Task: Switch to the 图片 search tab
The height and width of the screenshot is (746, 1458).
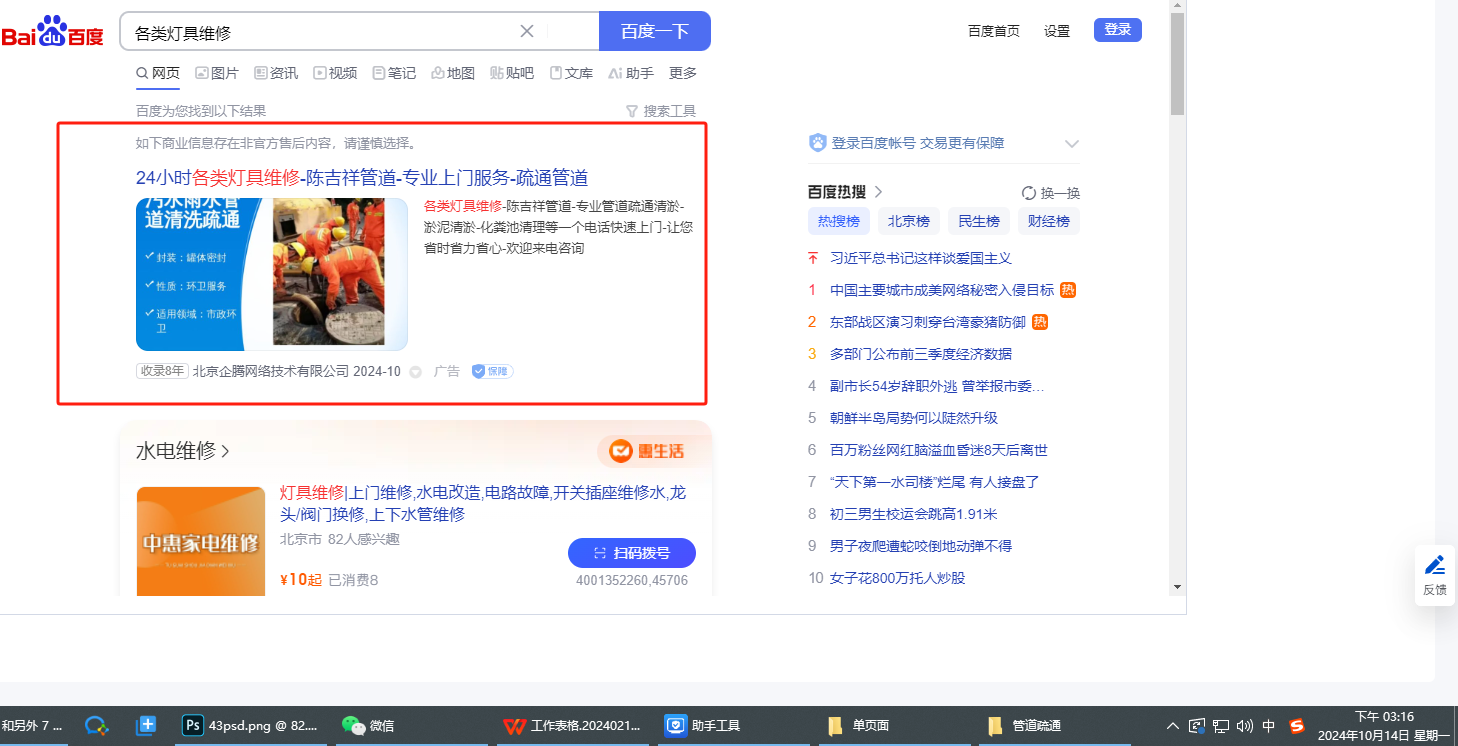Action: click(x=217, y=73)
